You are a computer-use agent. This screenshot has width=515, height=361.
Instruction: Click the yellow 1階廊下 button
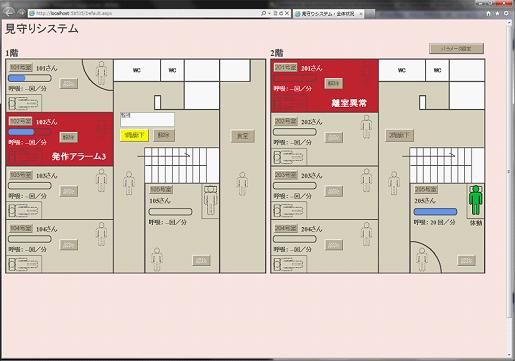pos(134,135)
